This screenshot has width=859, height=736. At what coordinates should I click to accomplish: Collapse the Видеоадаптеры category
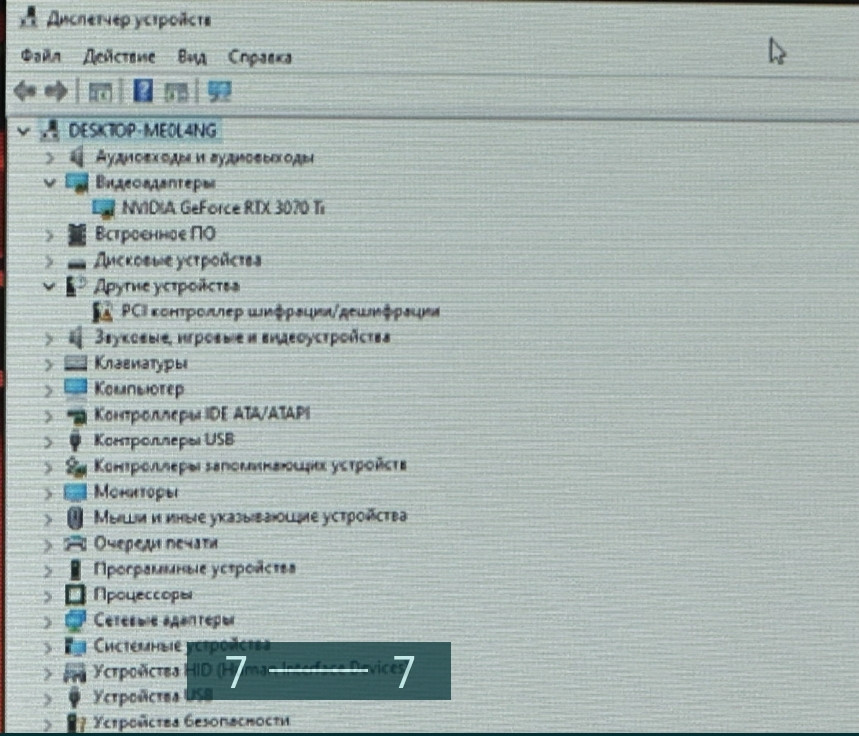tap(50, 183)
